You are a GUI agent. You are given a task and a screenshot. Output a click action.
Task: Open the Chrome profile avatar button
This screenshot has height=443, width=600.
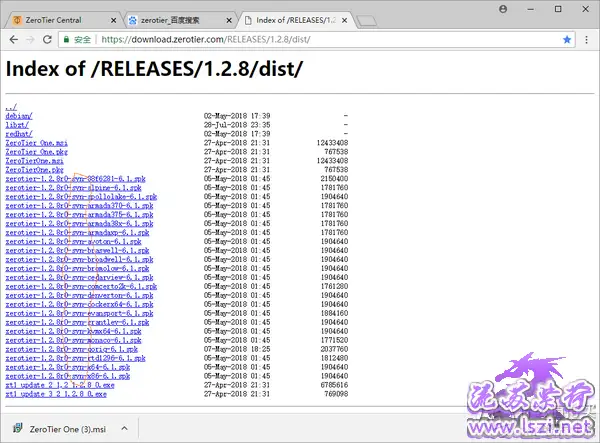503,9
